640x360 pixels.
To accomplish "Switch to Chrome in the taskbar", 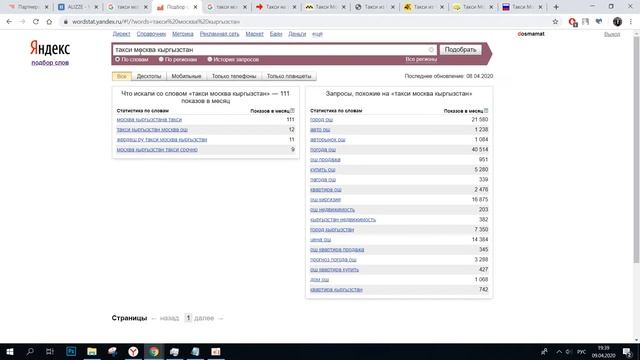I will (x=154, y=351).
